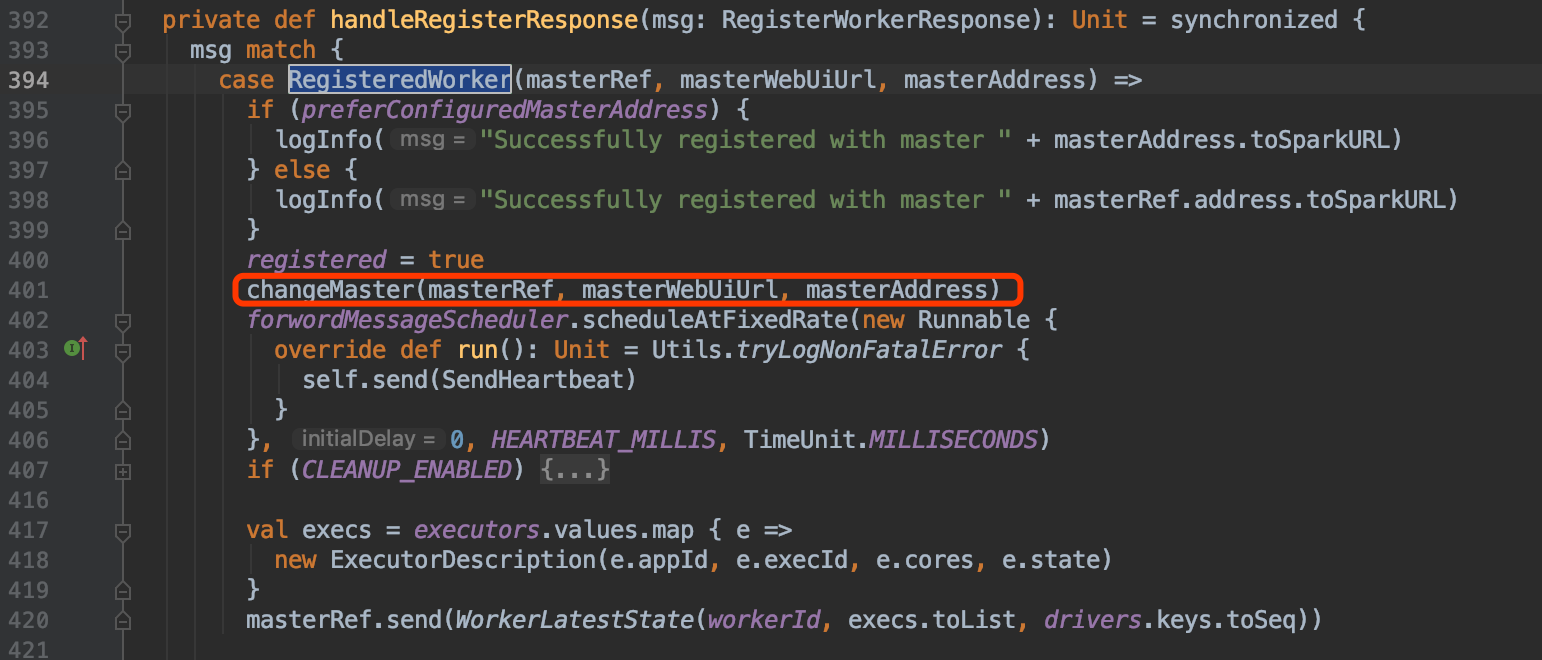Click masterAddress.toSparkURL on line 396
Screen dimensions: 1542x660
(1221, 140)
